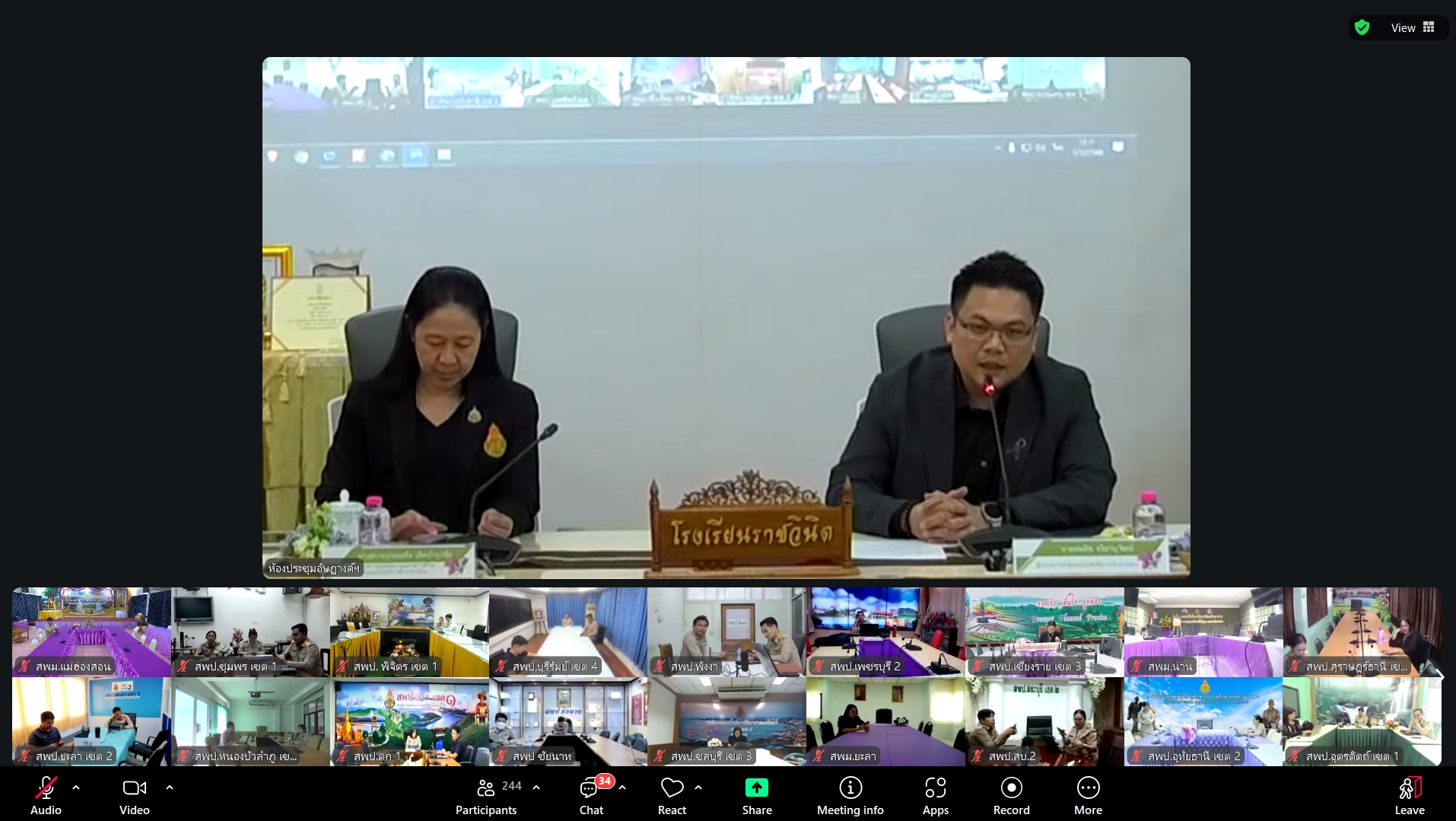Toggle the Video camera button

[x=134, y=795]
